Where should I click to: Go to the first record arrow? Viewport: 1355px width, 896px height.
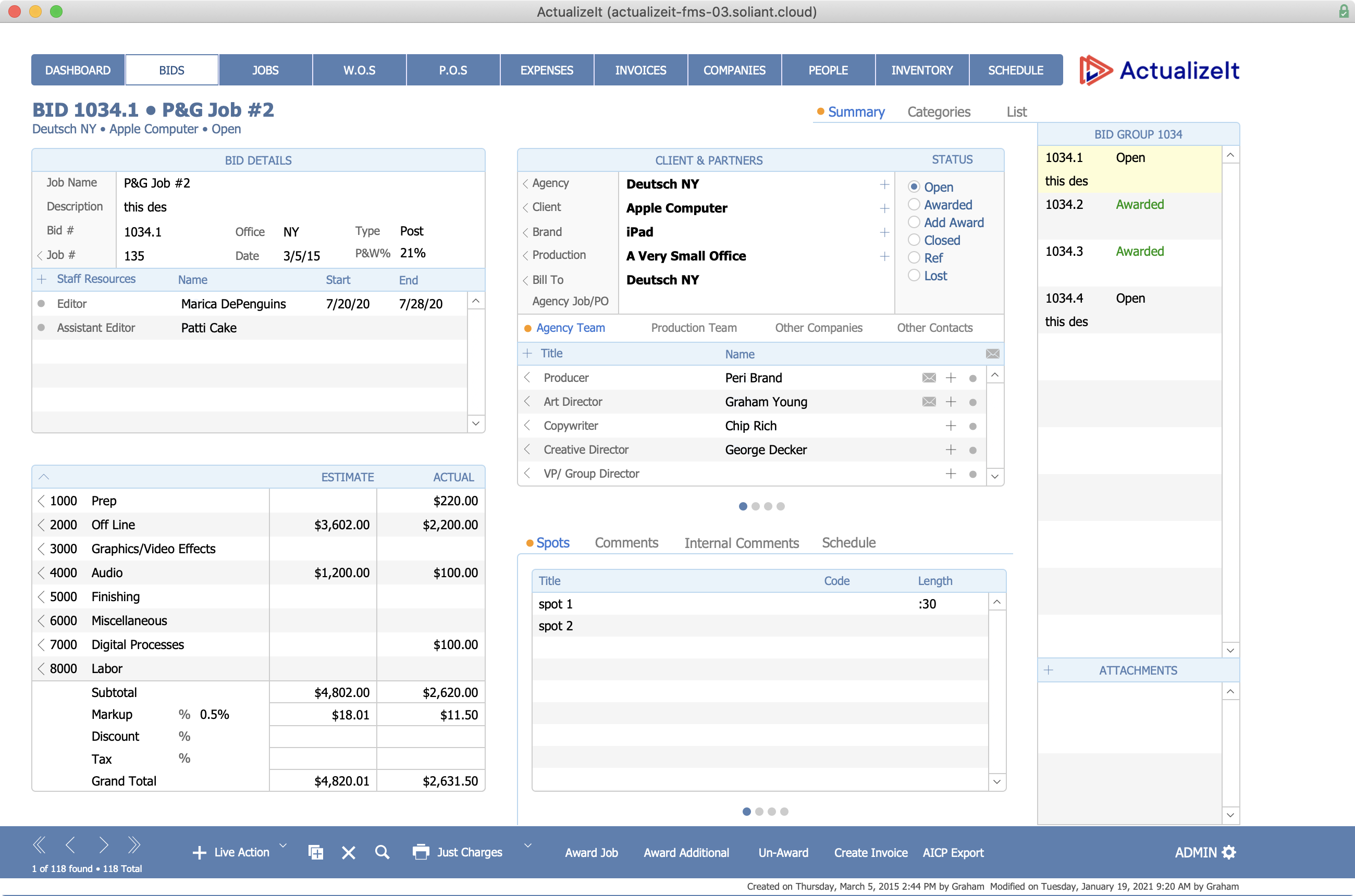click(x=40, y=844)
